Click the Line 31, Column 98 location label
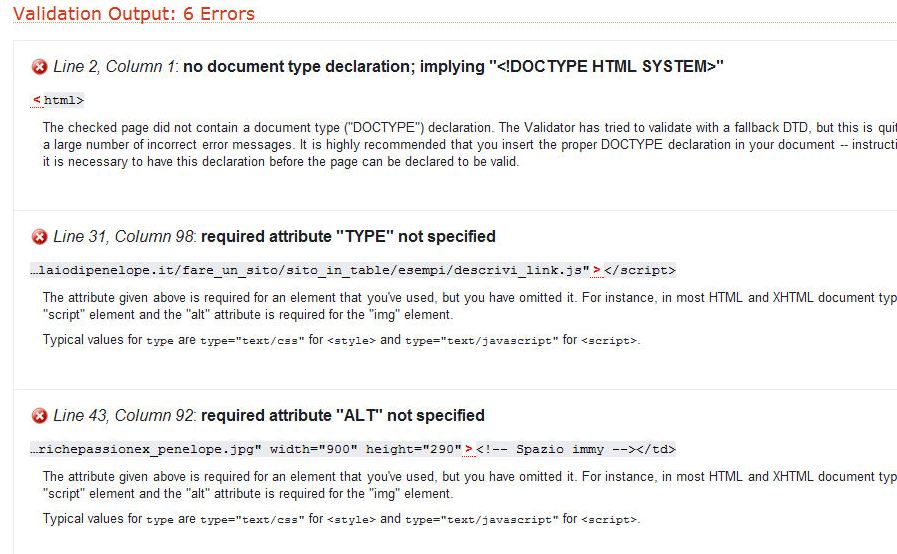This screenshot has width=897, height=554. tap(124, 236)
